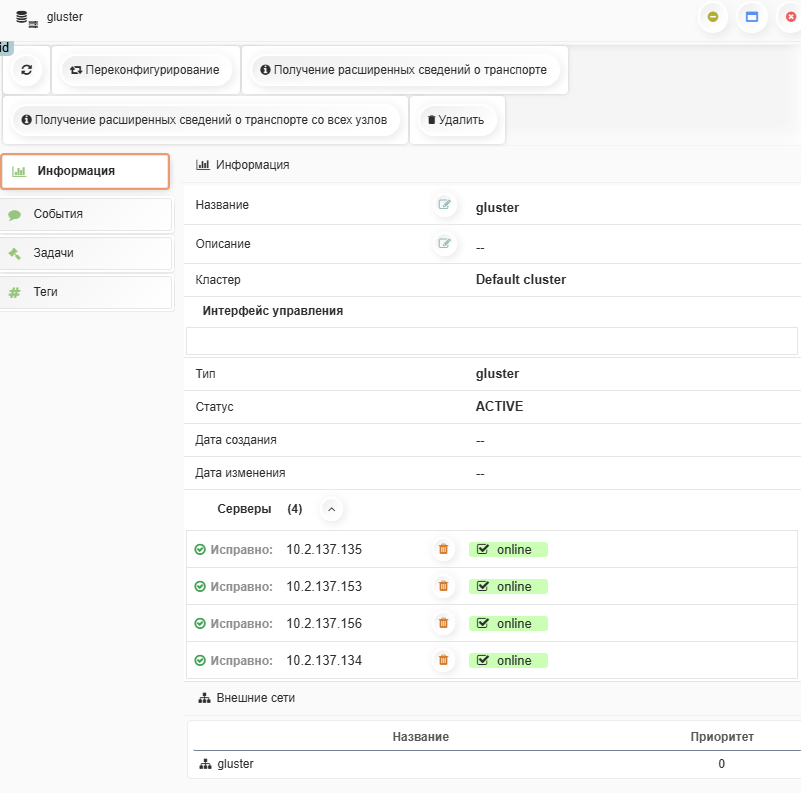Viewport: 801px width, 793px height.
Task: Close the gluster window
Action: pyautogui.click(x=790, y=17)
